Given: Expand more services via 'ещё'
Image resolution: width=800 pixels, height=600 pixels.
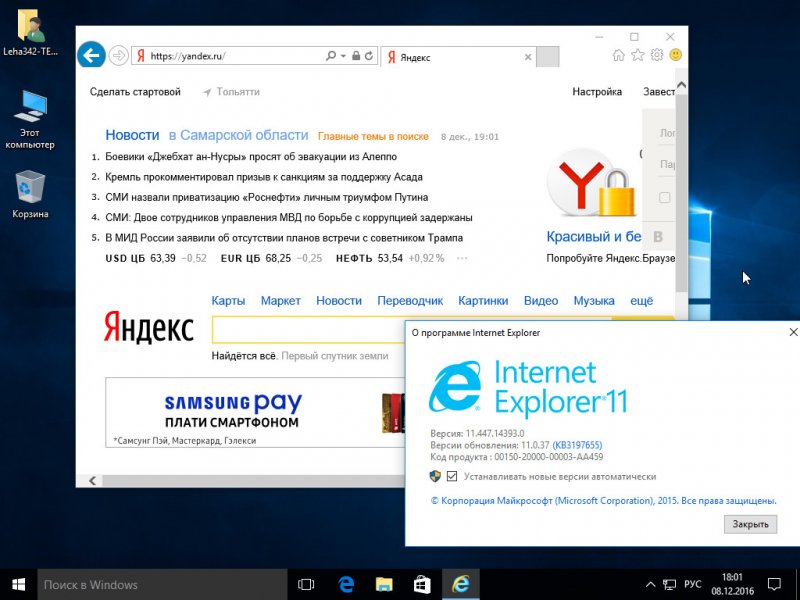Looking at the screenshot, I should (x=641, y=301).
